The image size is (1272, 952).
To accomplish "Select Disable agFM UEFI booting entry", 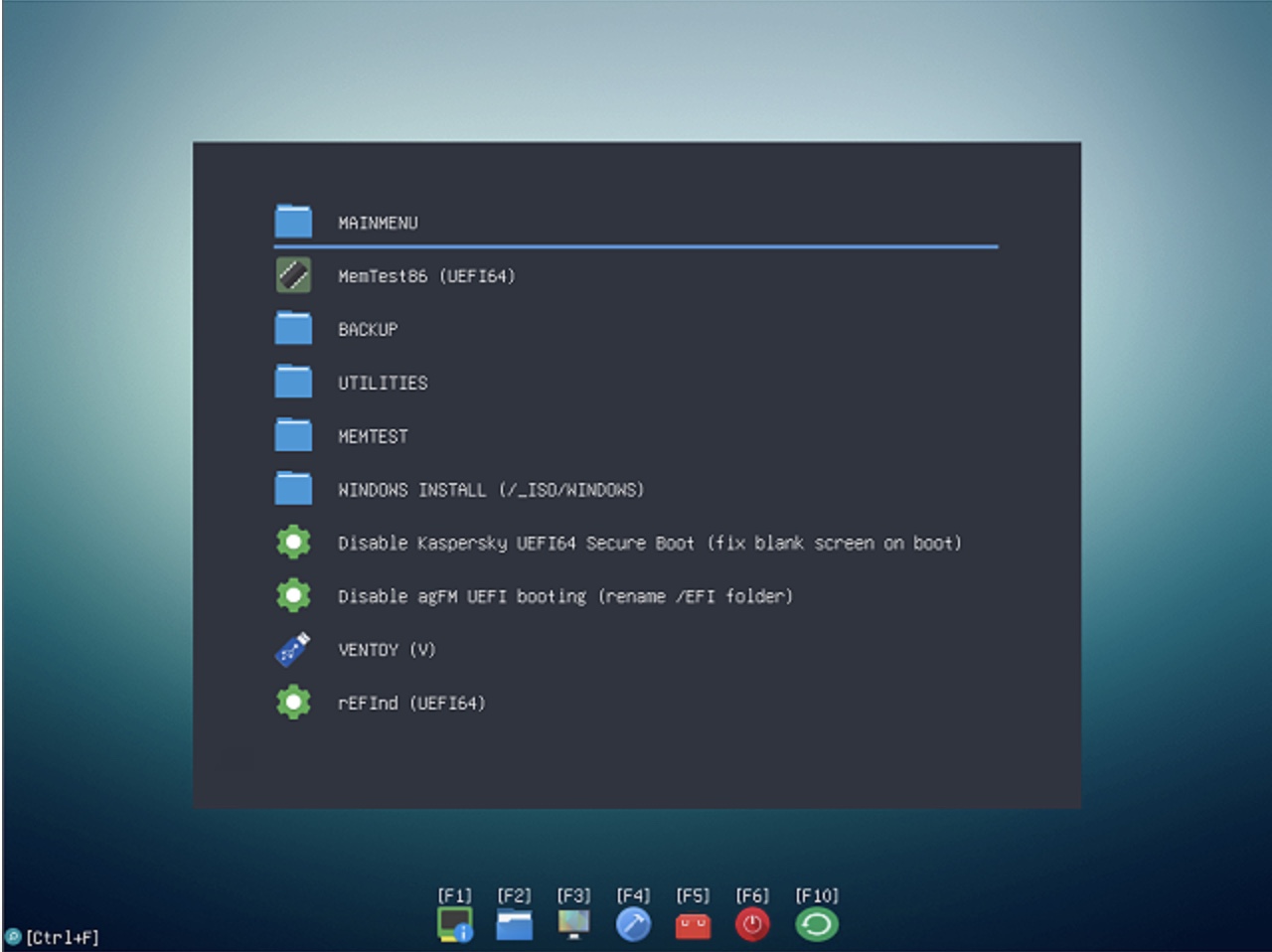I will click(x=565, y=596).
